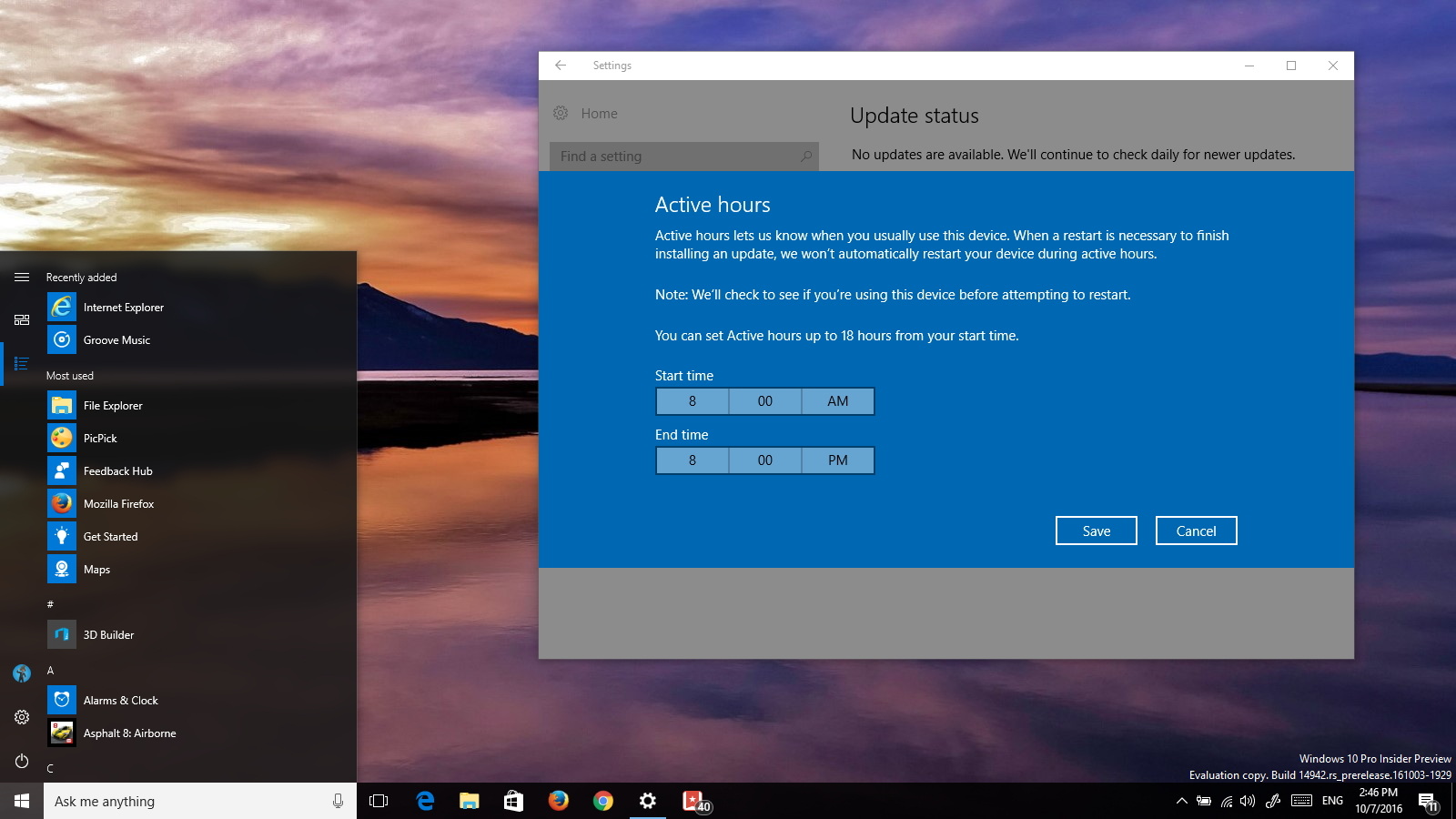Viewport: 1456px width, 819px height.
Task: Open the ENG language selector
Action: tap(1331, 802)
